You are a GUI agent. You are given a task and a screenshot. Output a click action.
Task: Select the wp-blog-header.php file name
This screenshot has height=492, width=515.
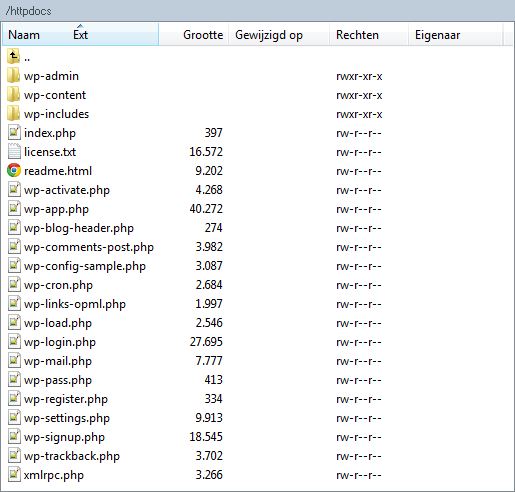pyautogui.click(x=79, y=228)
